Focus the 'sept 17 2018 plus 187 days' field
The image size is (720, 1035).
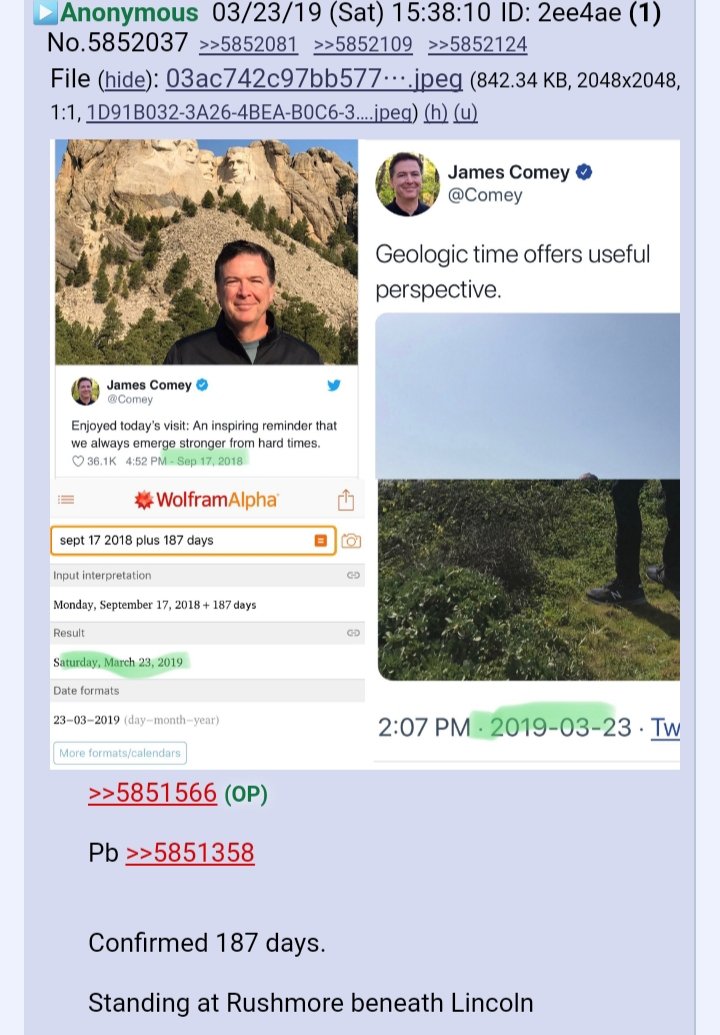[x=193, y=541]
